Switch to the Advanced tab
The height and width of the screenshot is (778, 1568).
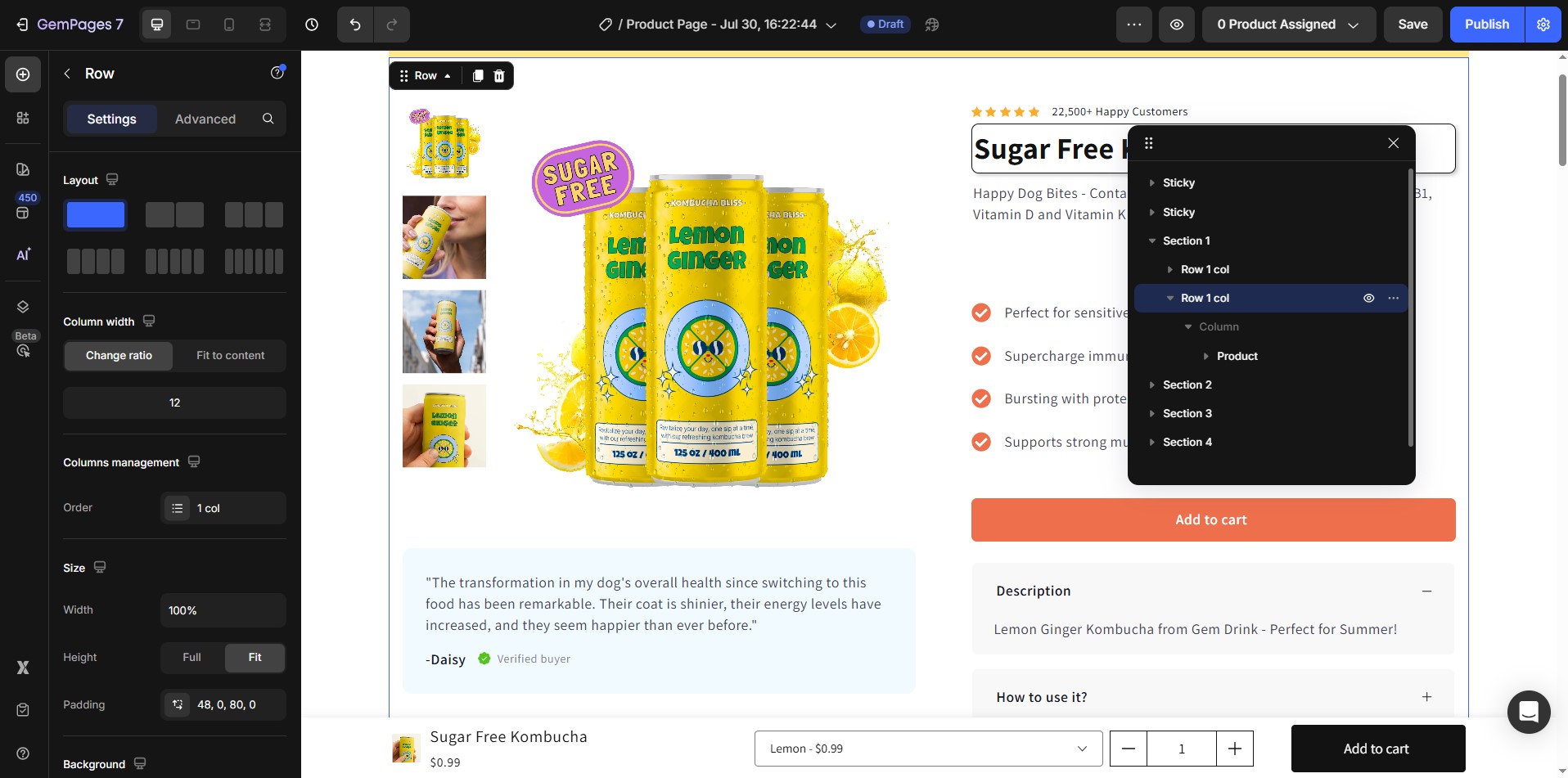click(x=205, y=119)
